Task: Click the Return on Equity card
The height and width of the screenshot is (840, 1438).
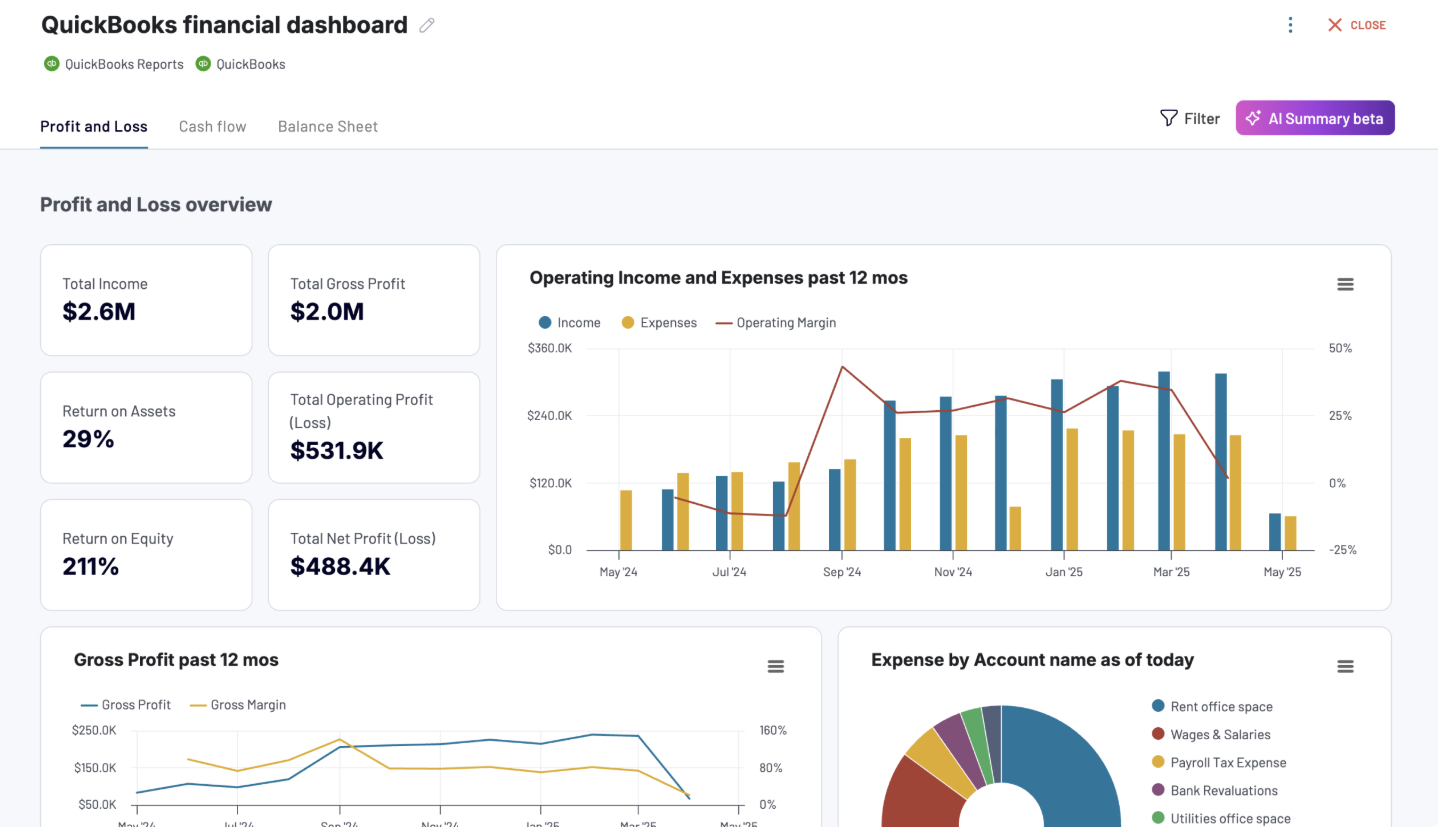Action: tap(146, 554)
